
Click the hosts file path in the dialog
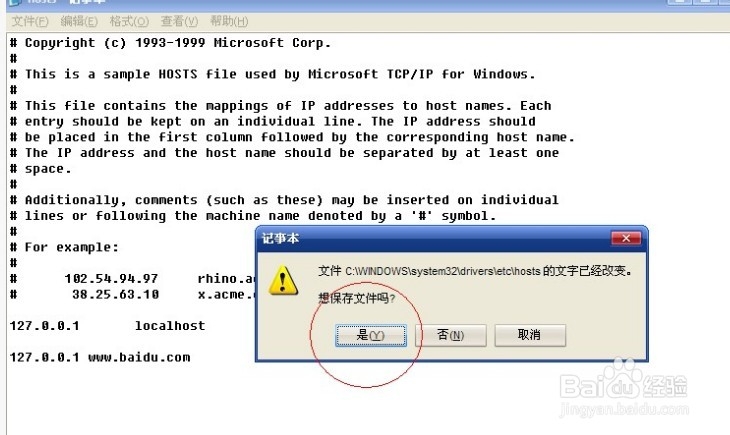[442, 271]
